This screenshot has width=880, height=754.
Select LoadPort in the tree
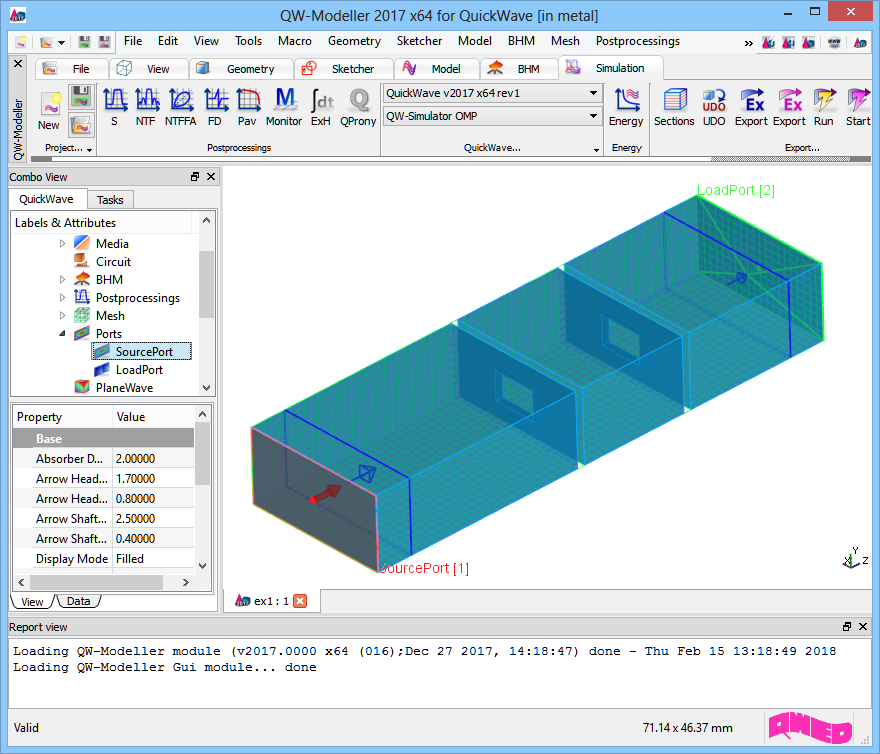click(139, 370)
